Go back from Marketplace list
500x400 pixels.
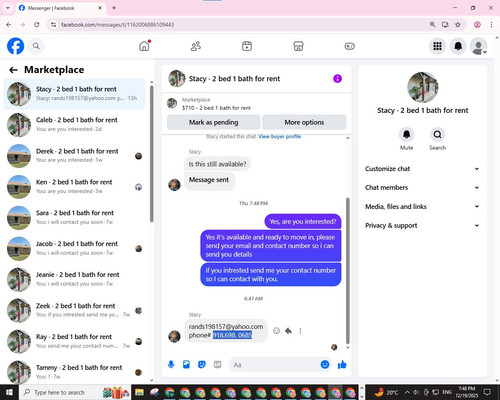(13, 70)
